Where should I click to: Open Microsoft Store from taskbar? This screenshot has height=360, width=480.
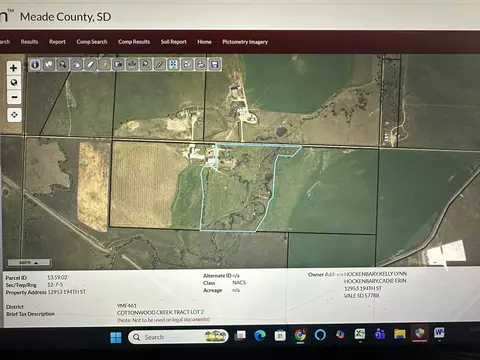(280, 335)
